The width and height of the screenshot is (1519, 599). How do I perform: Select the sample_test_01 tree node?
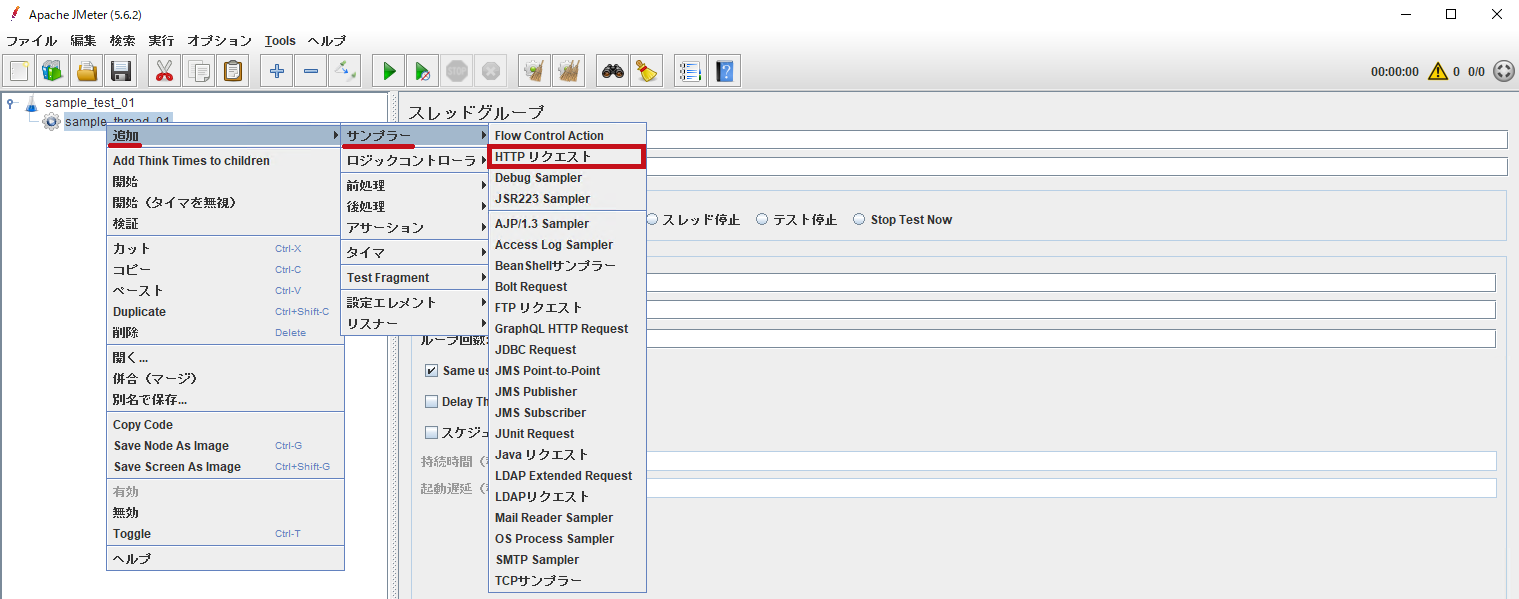coord(89,102)
